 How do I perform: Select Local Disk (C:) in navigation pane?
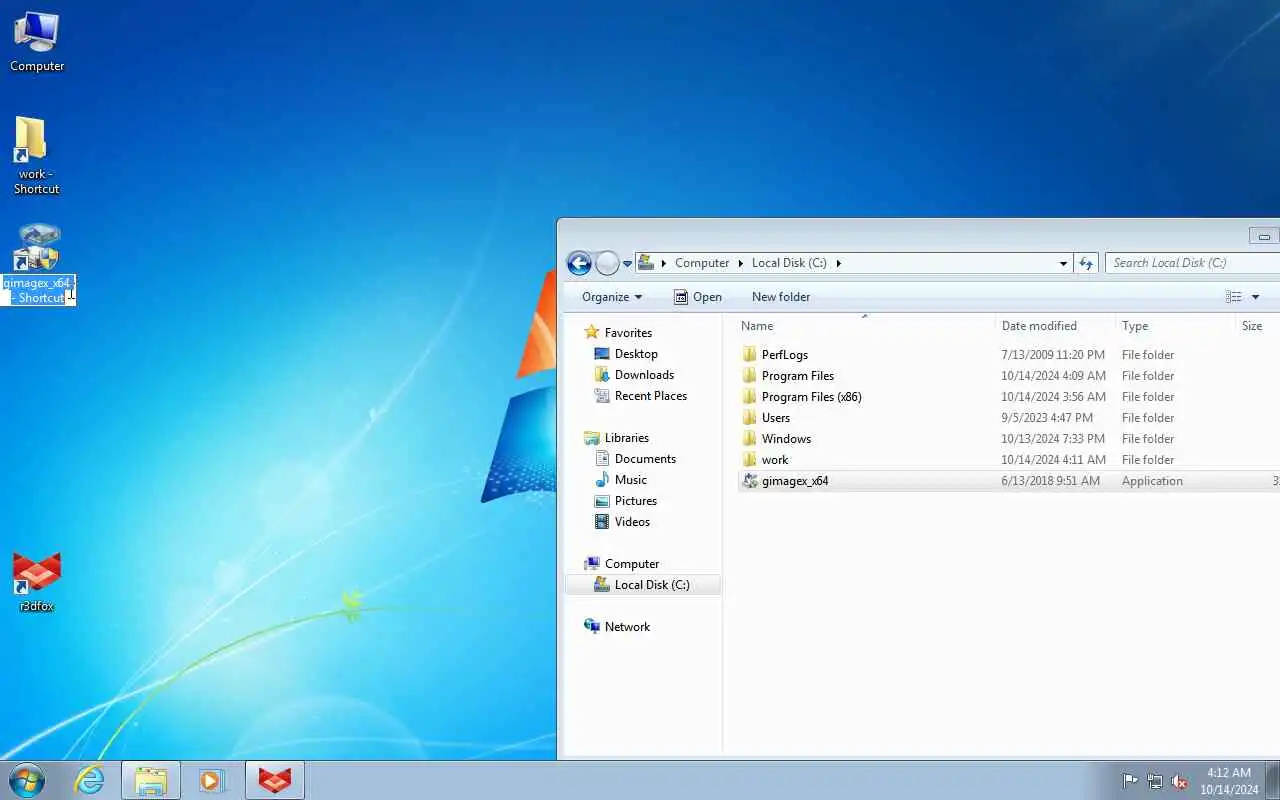[x=643, y=585]
